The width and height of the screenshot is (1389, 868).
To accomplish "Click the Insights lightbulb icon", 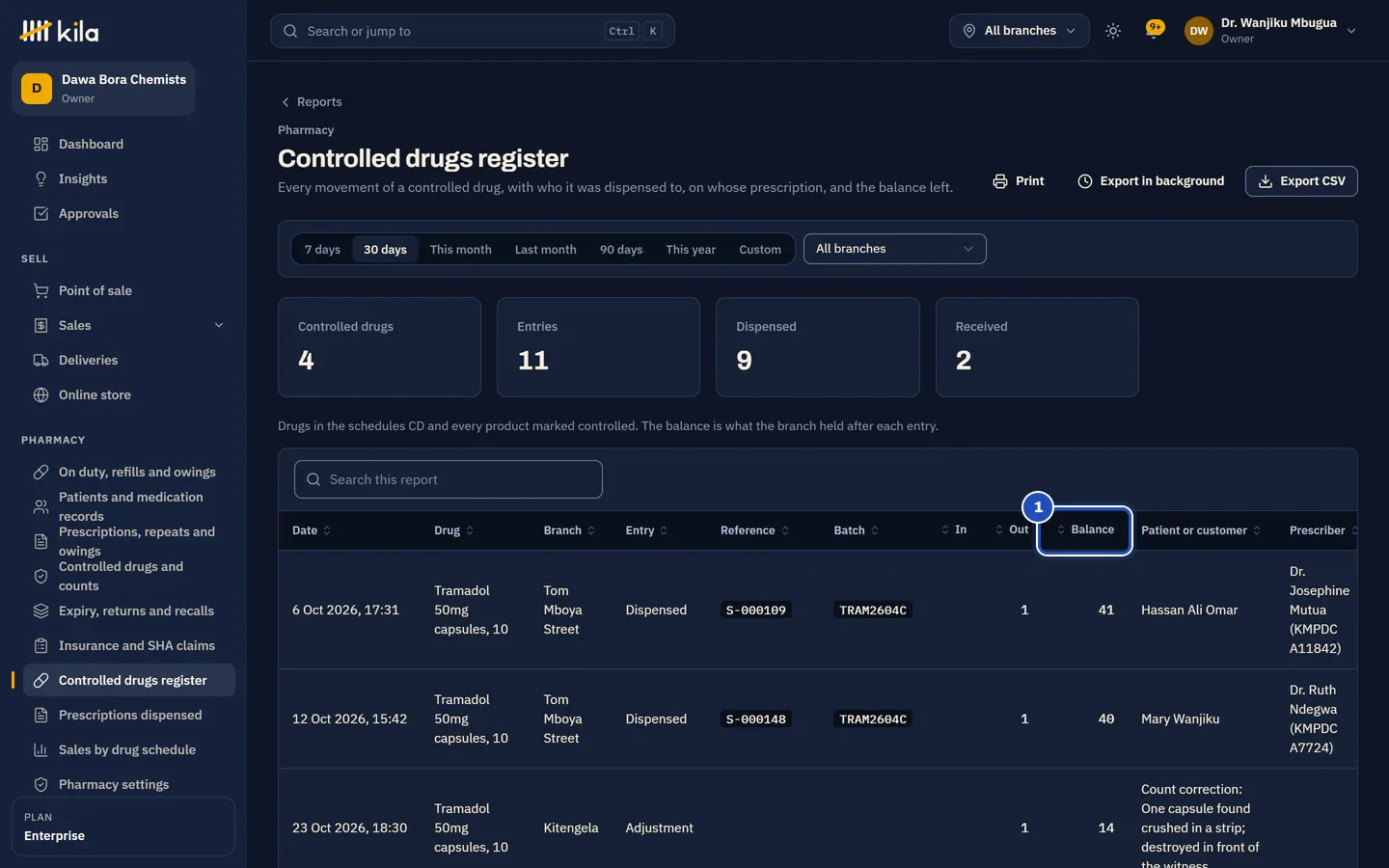I will tap(41, 179).
